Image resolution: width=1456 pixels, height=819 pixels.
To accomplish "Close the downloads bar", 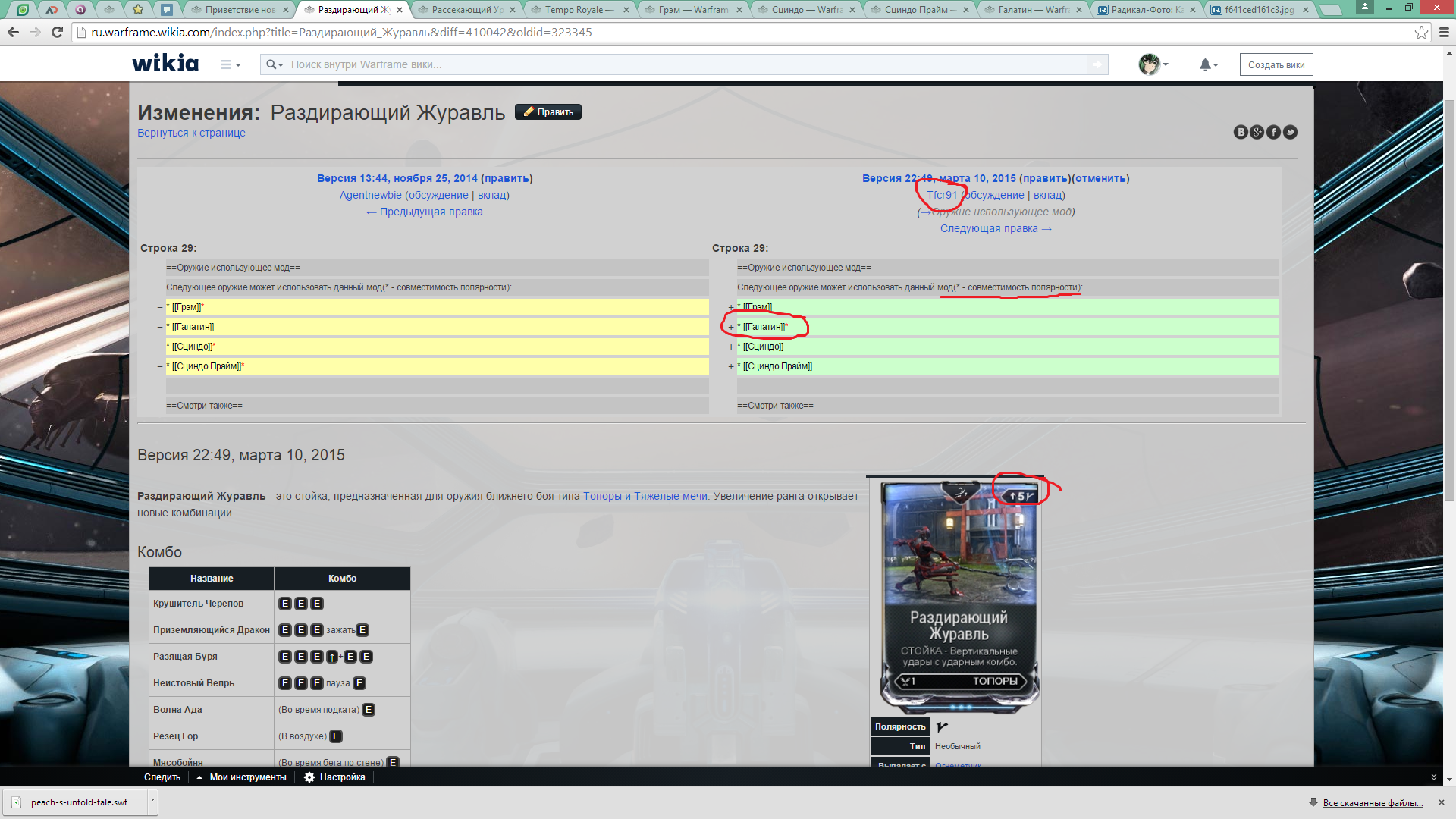I will pyautogui.click(x=1442, y=802).
